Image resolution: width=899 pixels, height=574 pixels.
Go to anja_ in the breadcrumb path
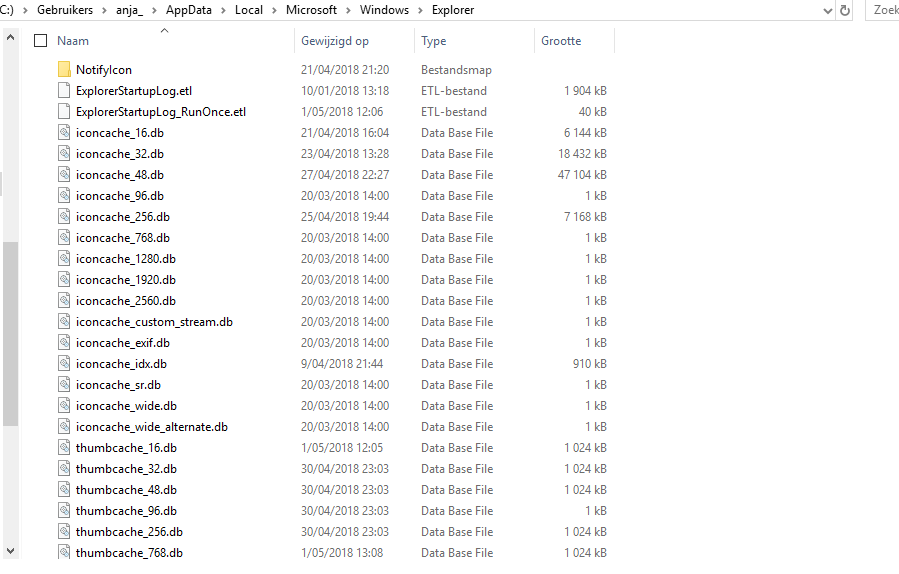(130, 10)
